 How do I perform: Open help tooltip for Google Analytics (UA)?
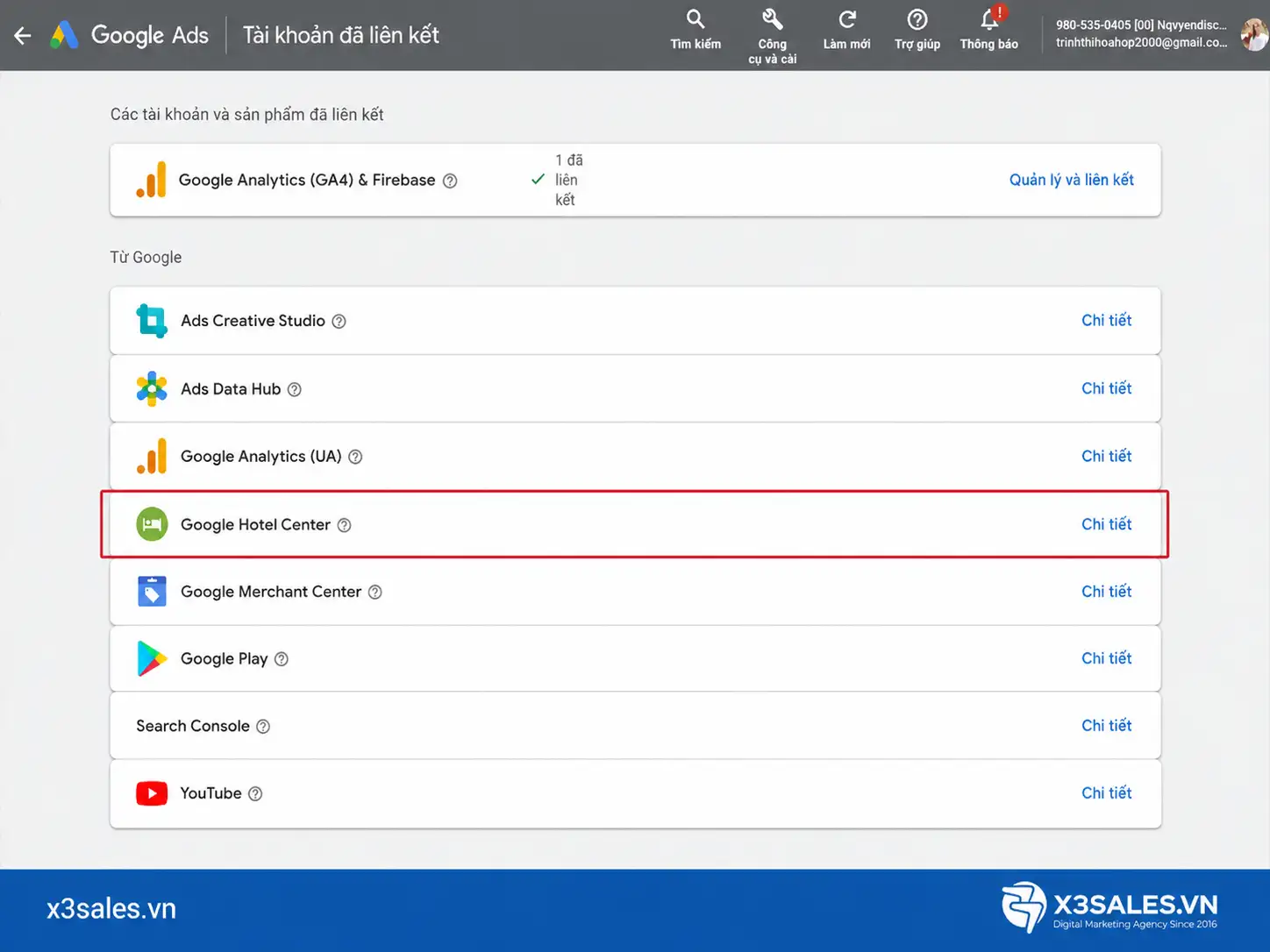tap(355, 457)
